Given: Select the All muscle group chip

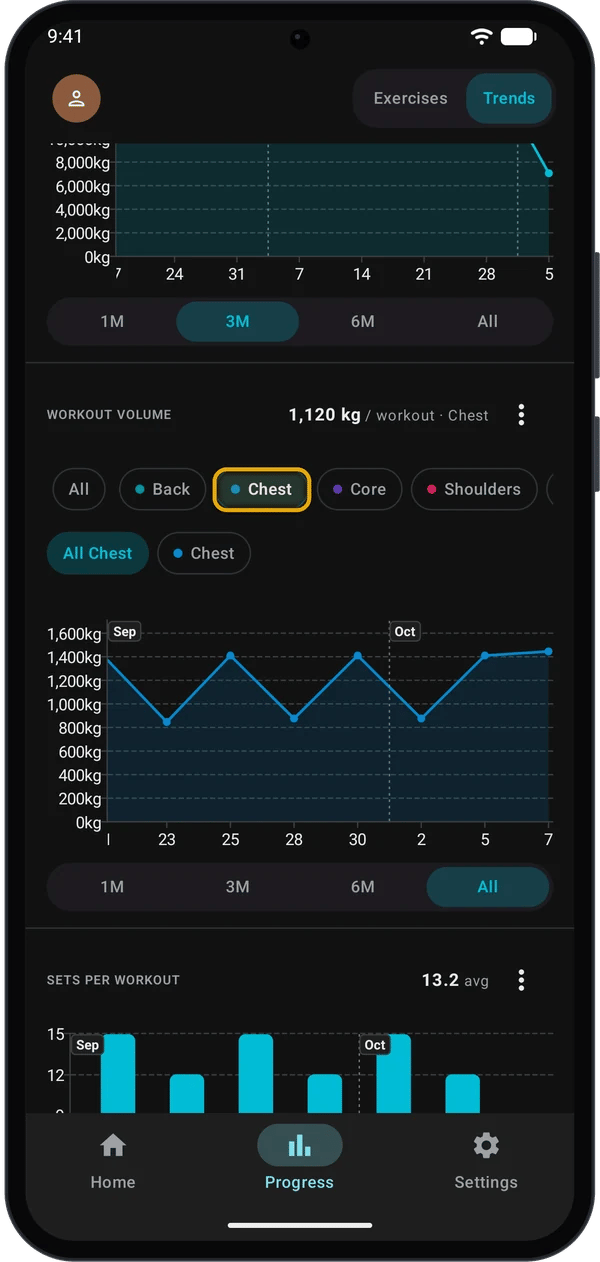Looking at the screenshot, I should (79, 489).
